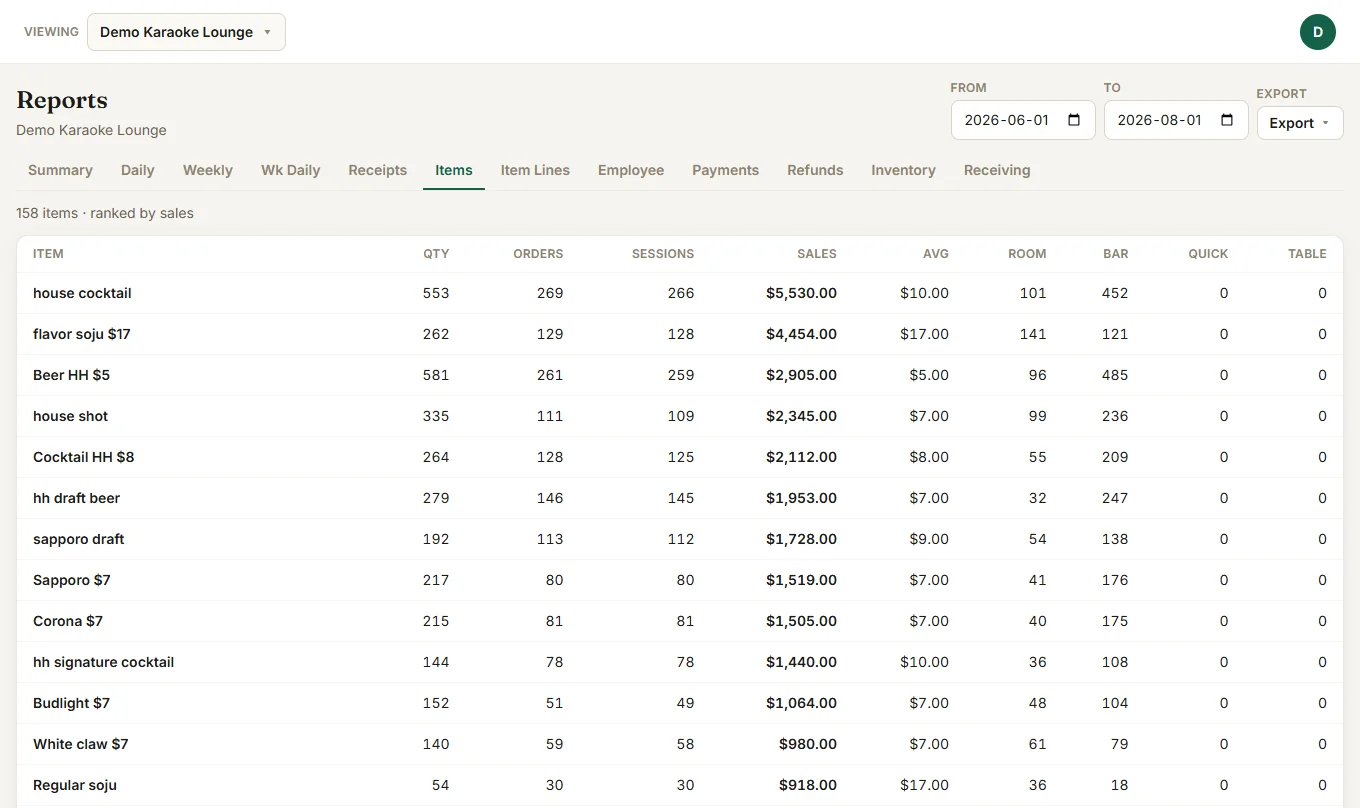Click the Reports page heading

(x=62, y=100)
